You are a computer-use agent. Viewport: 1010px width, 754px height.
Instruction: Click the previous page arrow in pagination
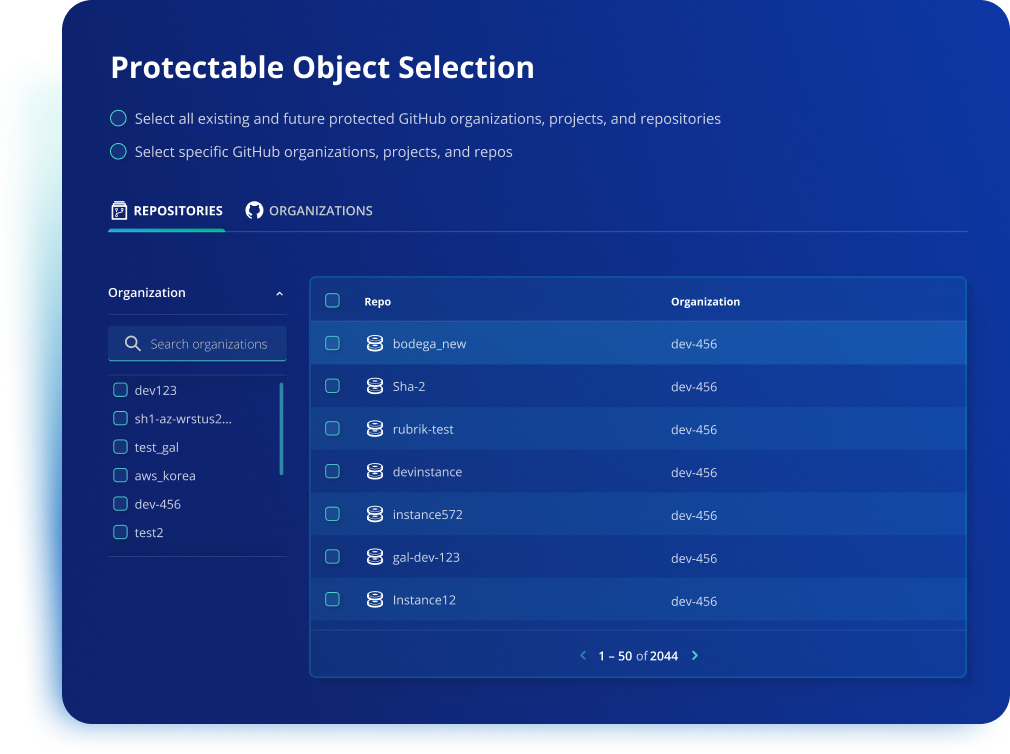(x=583, y=656)
